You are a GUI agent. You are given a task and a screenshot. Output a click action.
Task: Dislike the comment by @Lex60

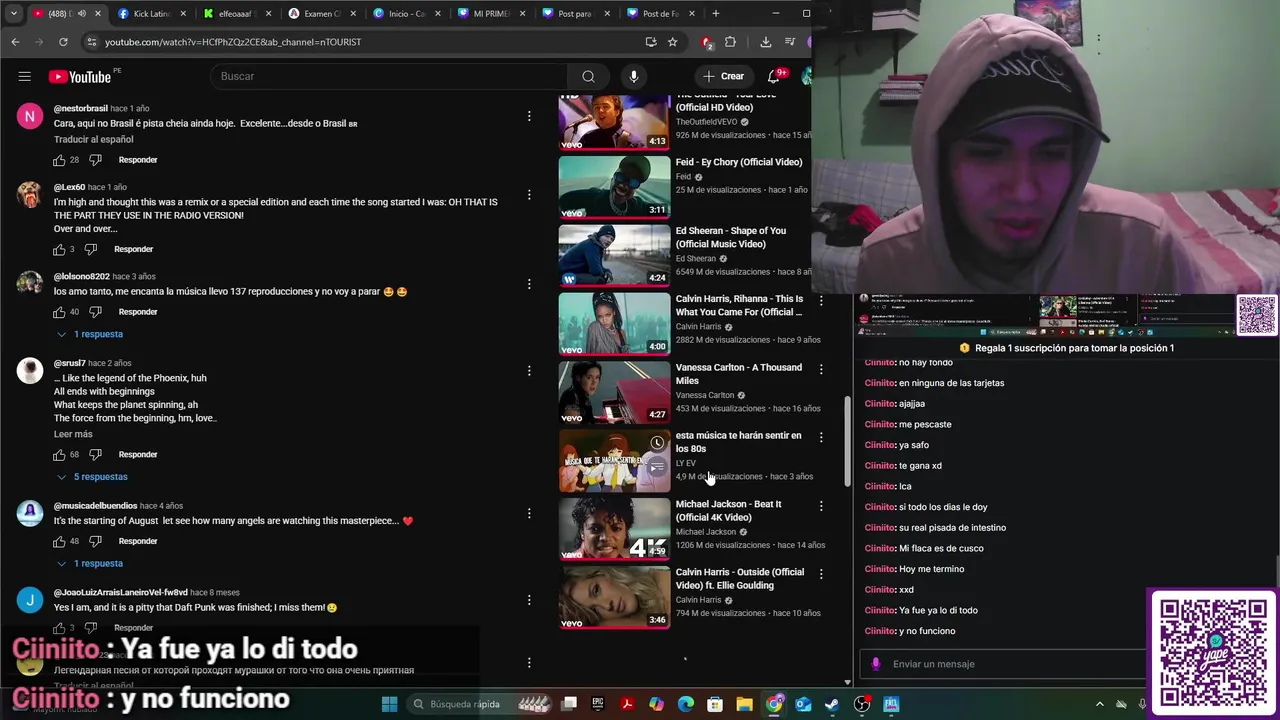[90, 249]
